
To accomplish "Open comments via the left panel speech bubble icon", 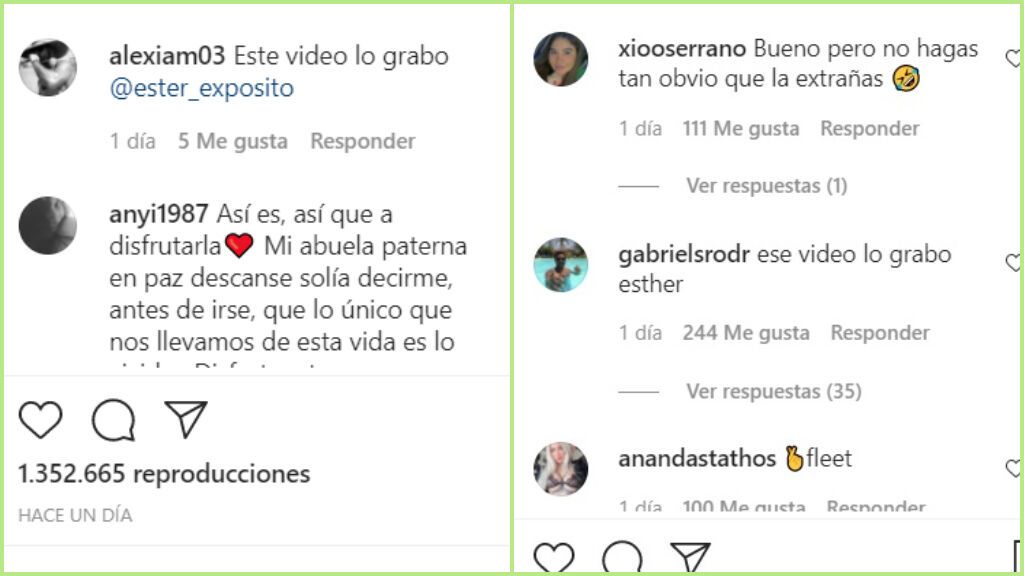I will point(114,420).
